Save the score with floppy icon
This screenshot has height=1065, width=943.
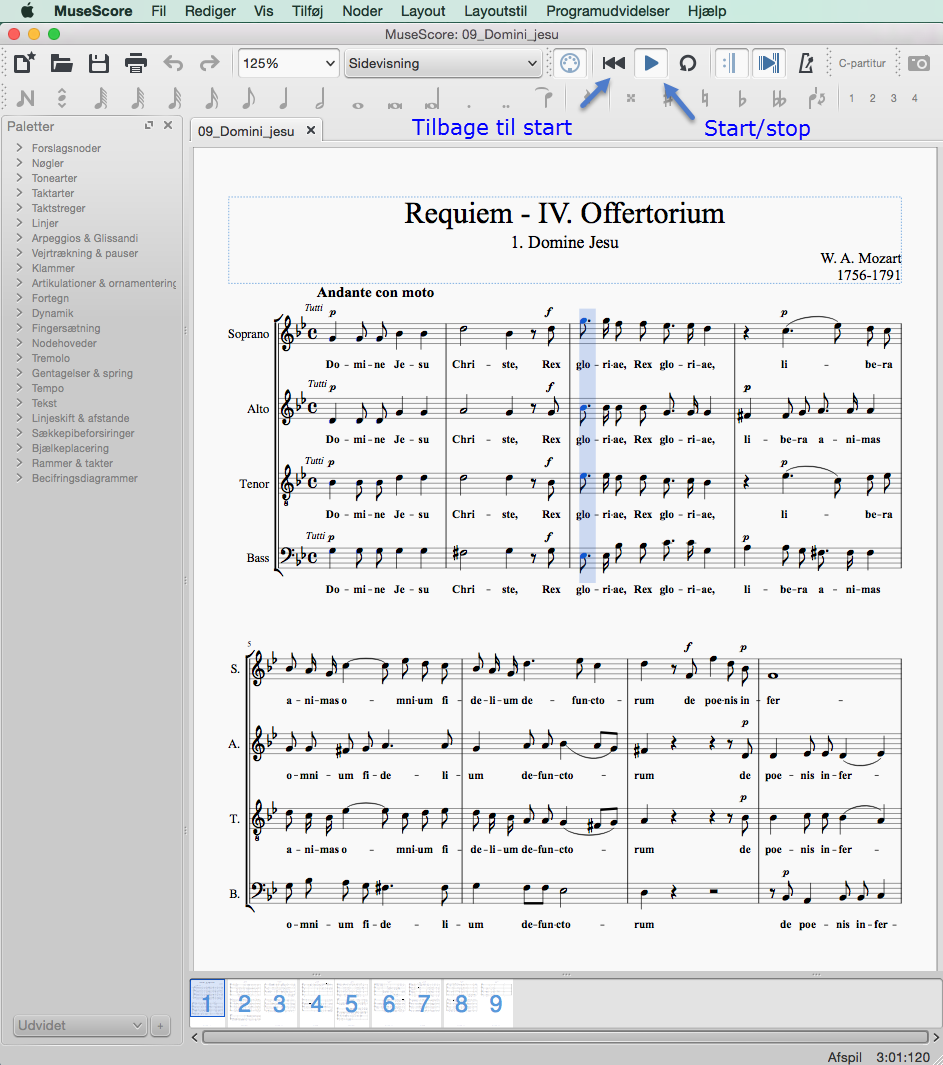pos(99,63)
